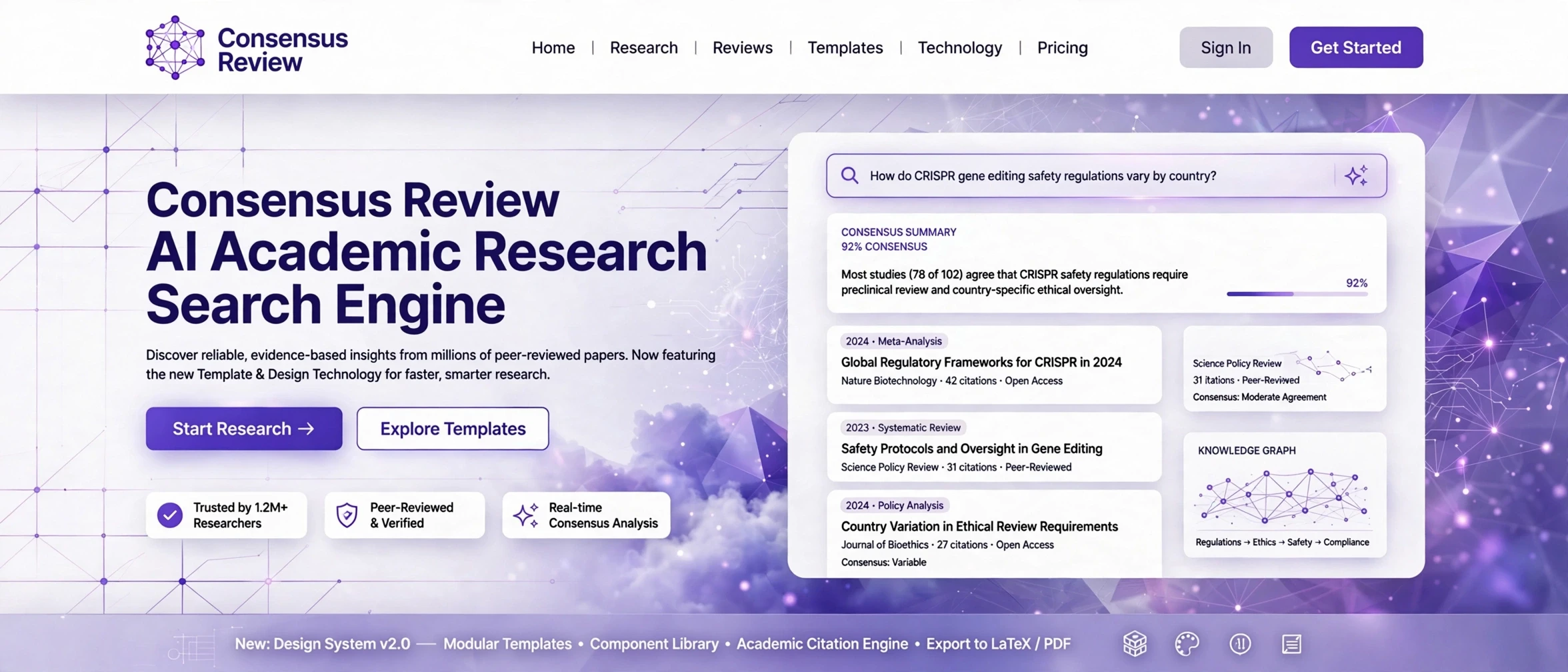Click the checkmark icon beside Trusted by 1.2M+
The image size is (1568, 672).
click(x=170, y=515)
